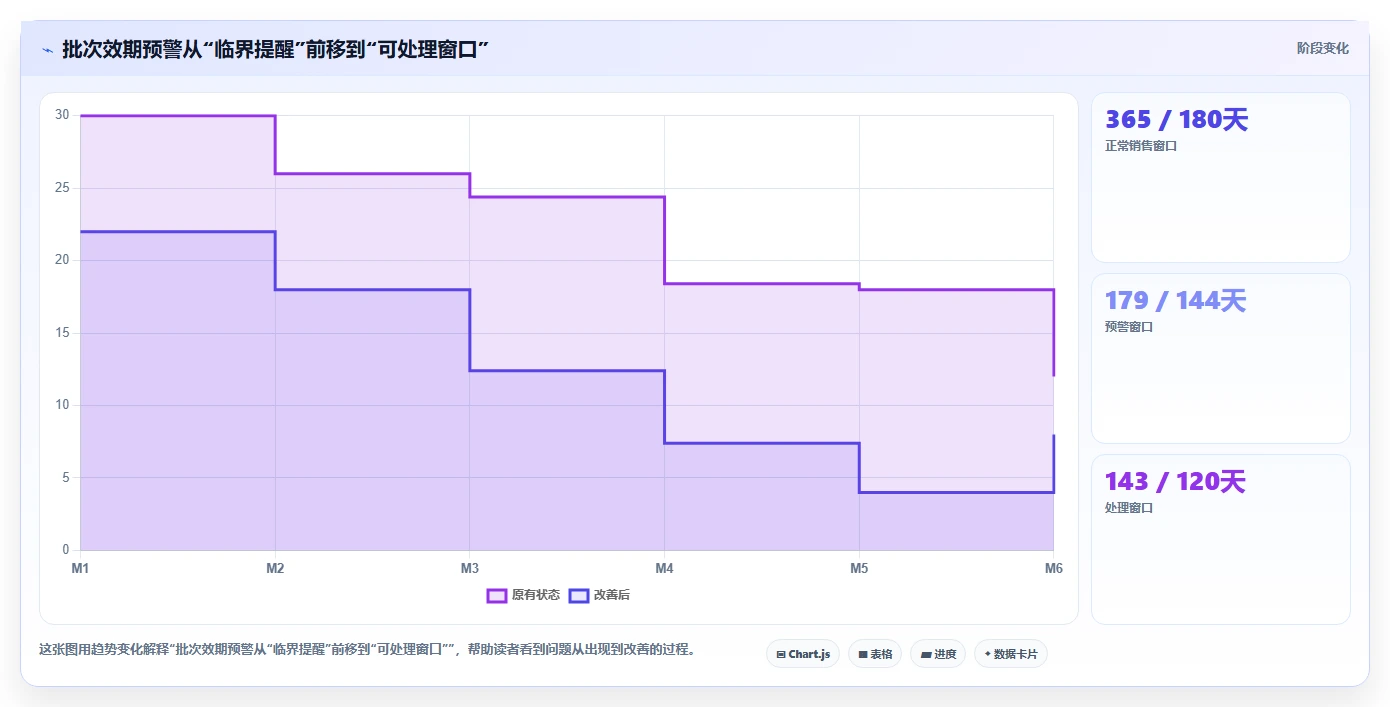Click the M1 x-axis label
The image size is (1390, 707).
(x=80, y=569)
